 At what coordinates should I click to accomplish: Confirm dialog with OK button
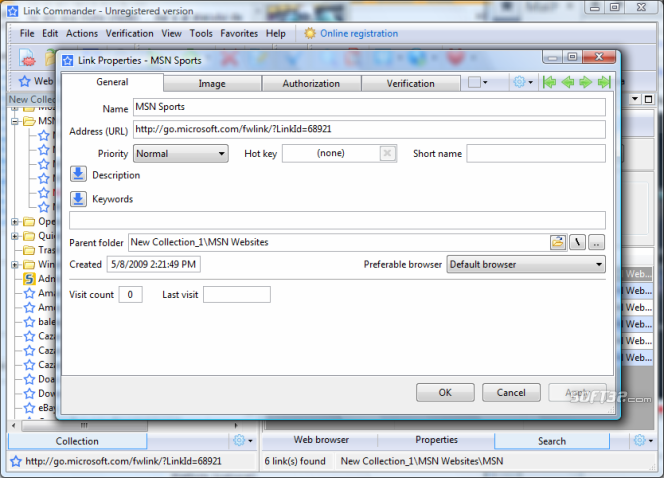coord(445,392)
